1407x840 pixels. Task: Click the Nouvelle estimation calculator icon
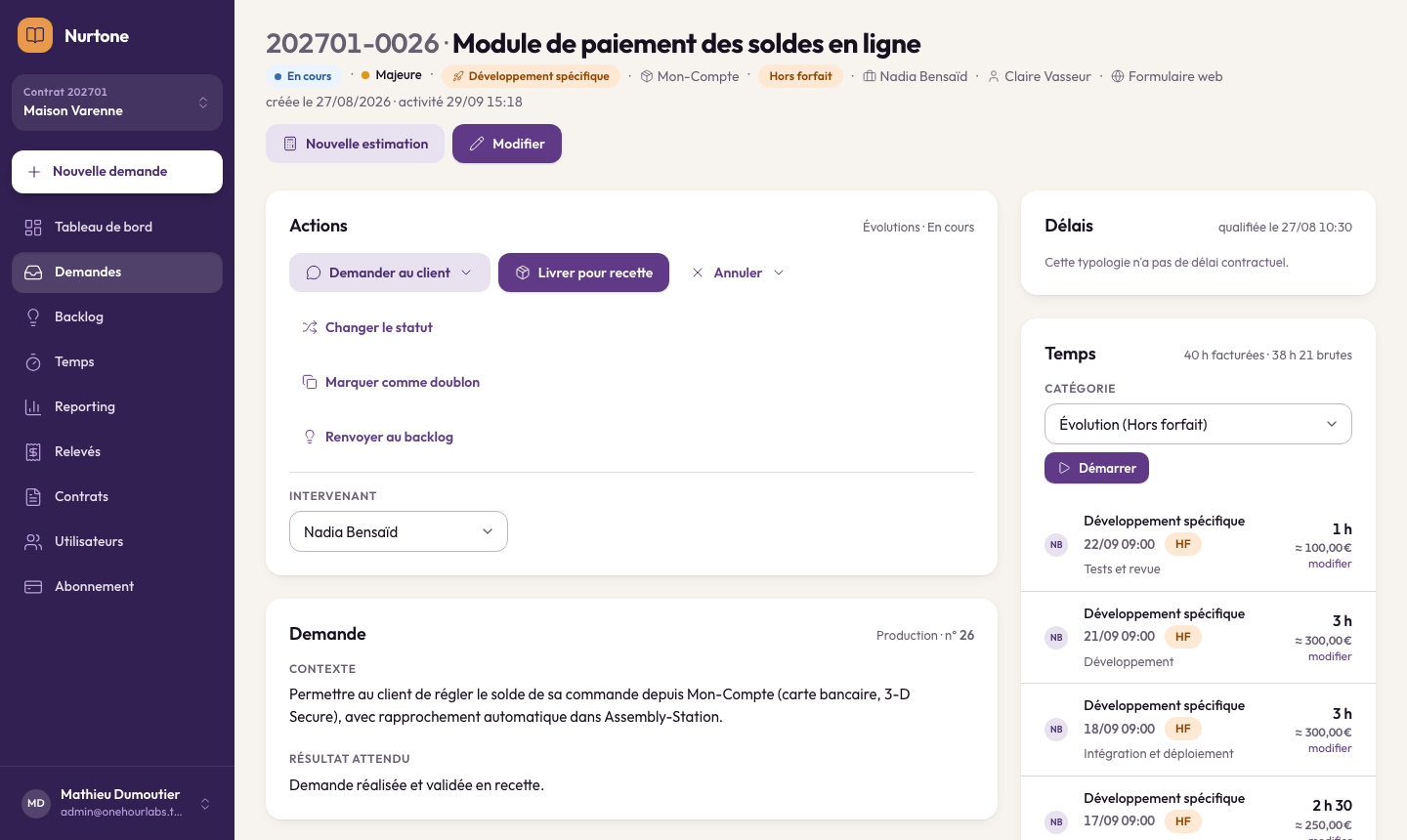coord(290,144)
